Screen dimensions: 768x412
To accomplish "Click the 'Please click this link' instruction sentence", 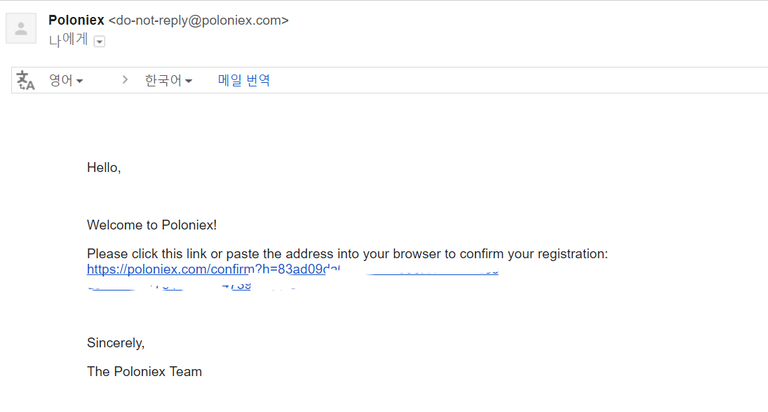I will click(x=347, y=254).
